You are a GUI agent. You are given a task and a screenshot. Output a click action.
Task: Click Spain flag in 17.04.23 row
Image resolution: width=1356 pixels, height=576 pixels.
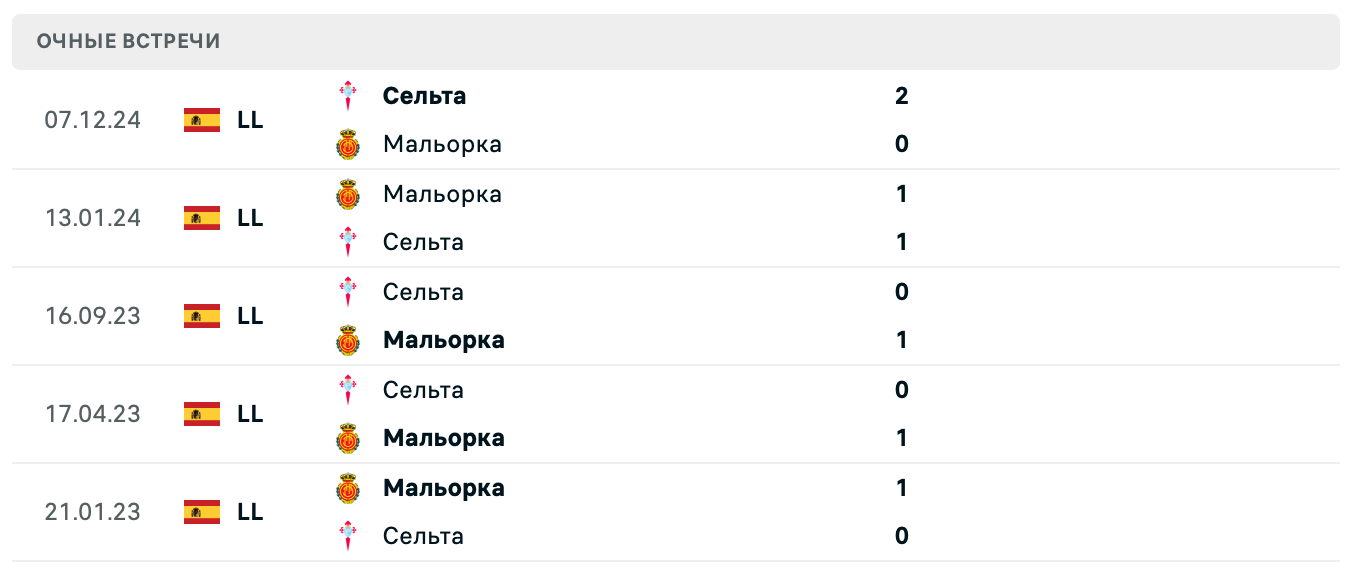tap(202, 414)
